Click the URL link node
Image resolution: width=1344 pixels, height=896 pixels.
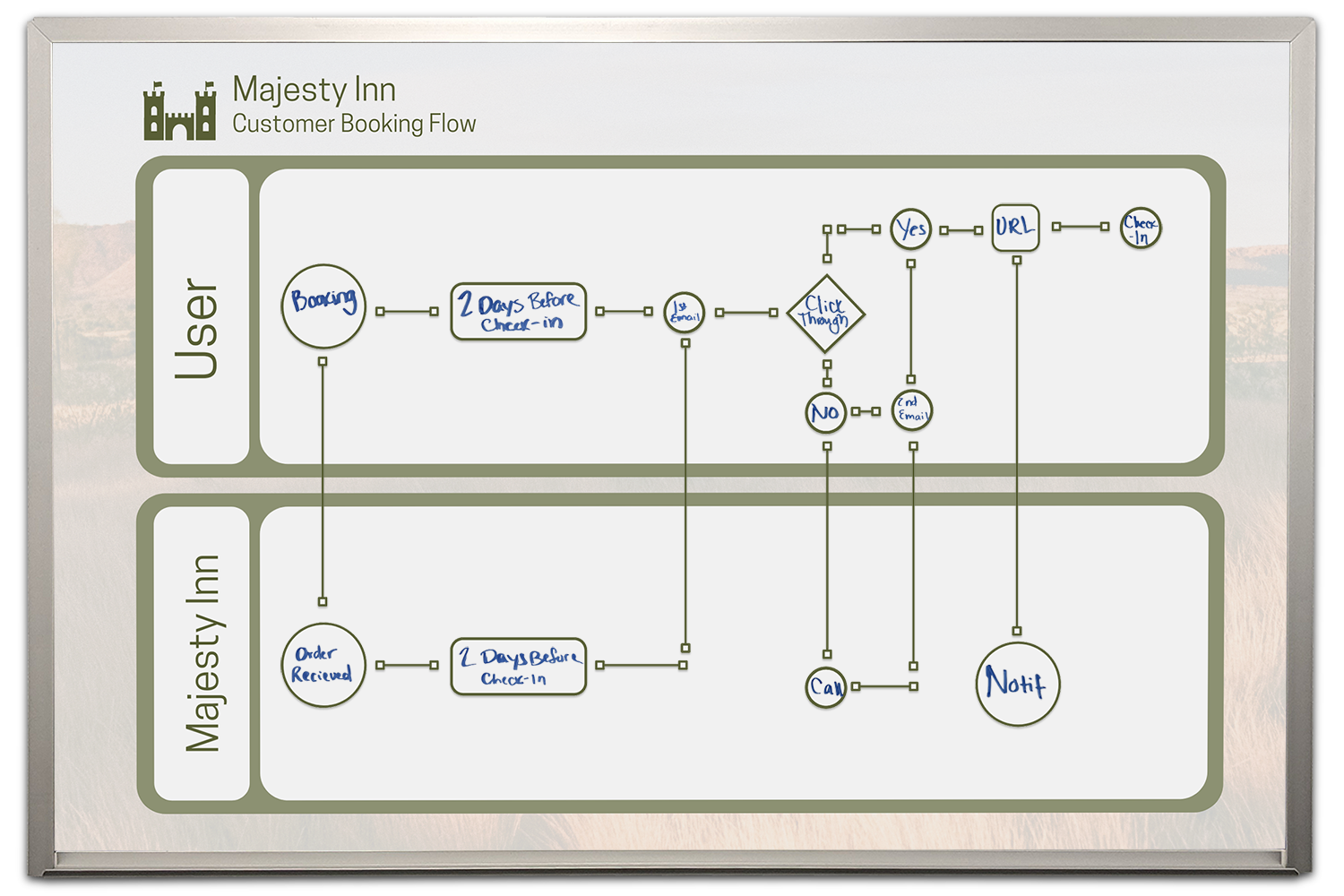click(1016, 227)
